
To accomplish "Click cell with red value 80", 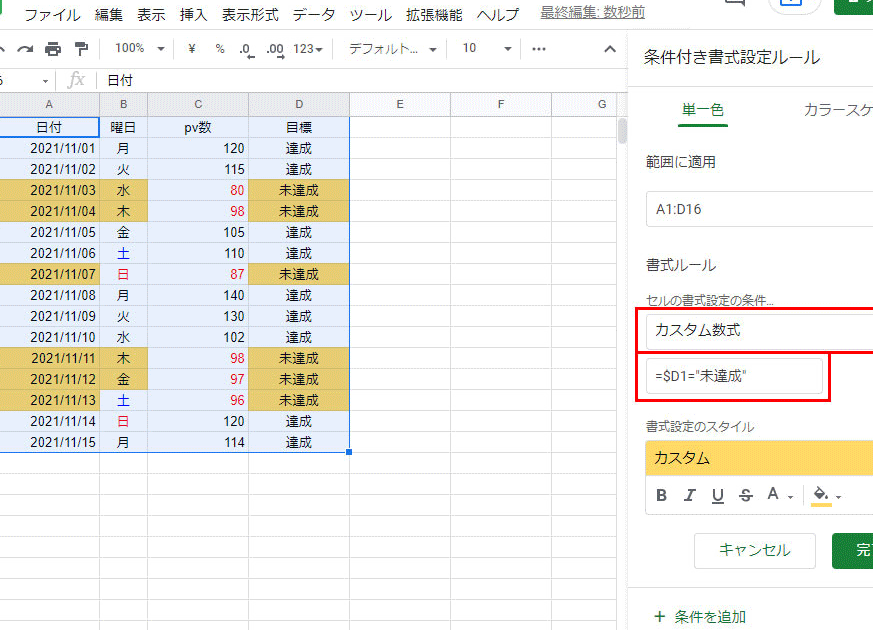I will tap(198, 190).
